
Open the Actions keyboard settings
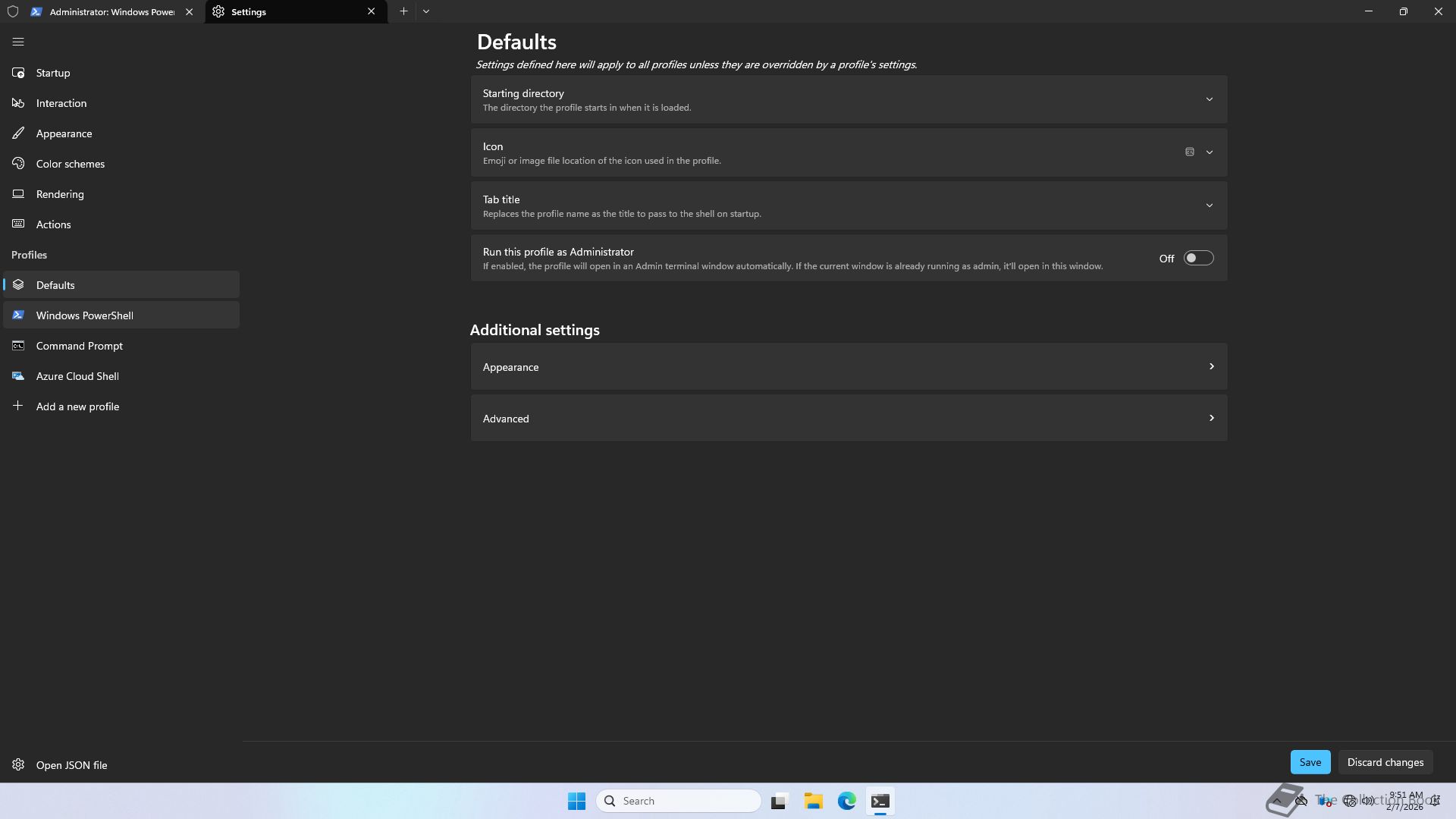[53, 224]
